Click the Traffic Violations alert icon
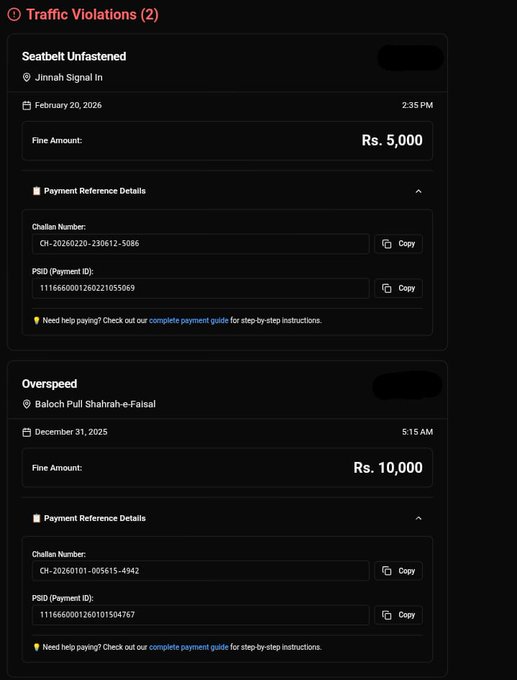 pyautogui.click(x=14, y=15)
